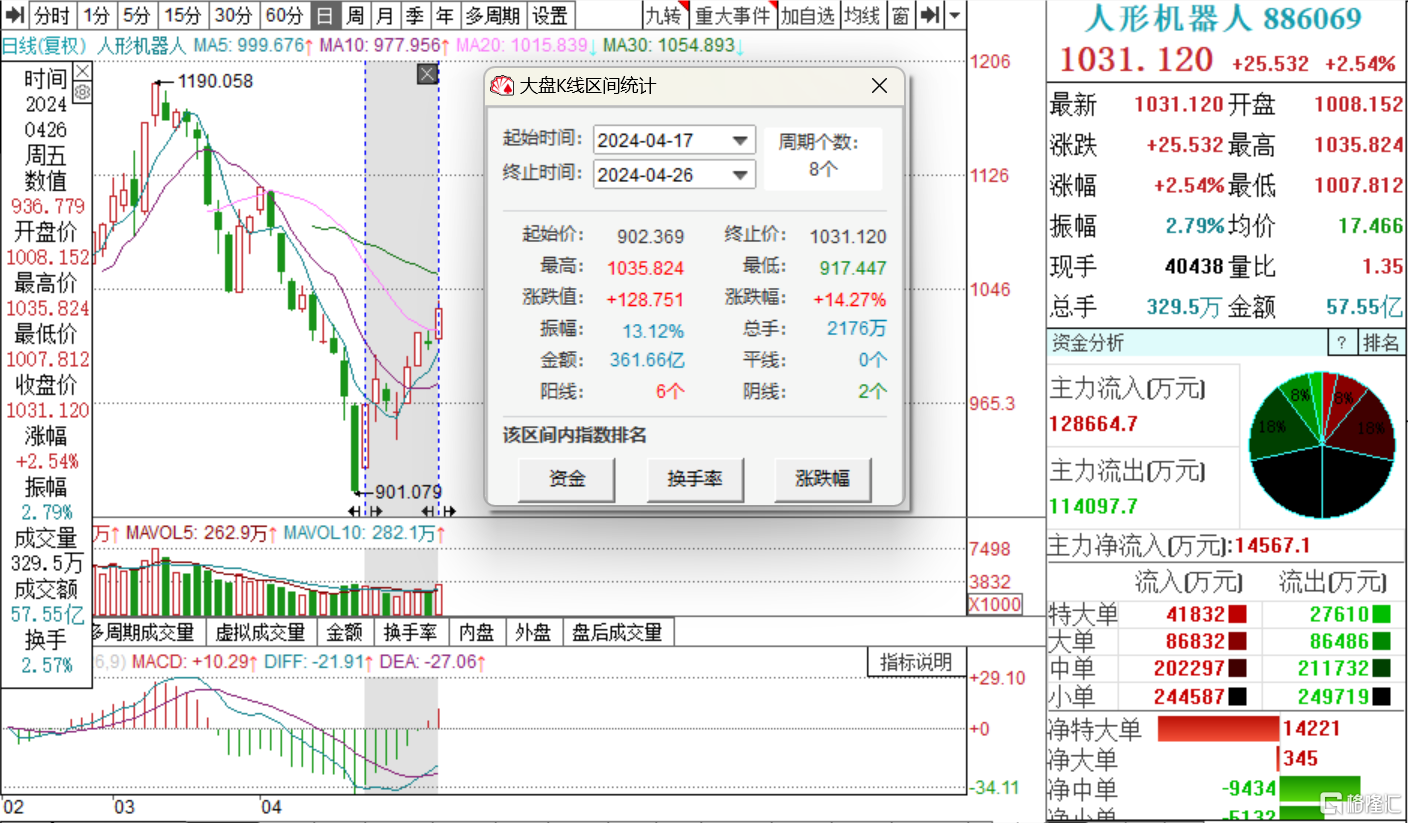Select the 1分 period
The width and height of the screenshot is (1408, 823).
point(97,15)
